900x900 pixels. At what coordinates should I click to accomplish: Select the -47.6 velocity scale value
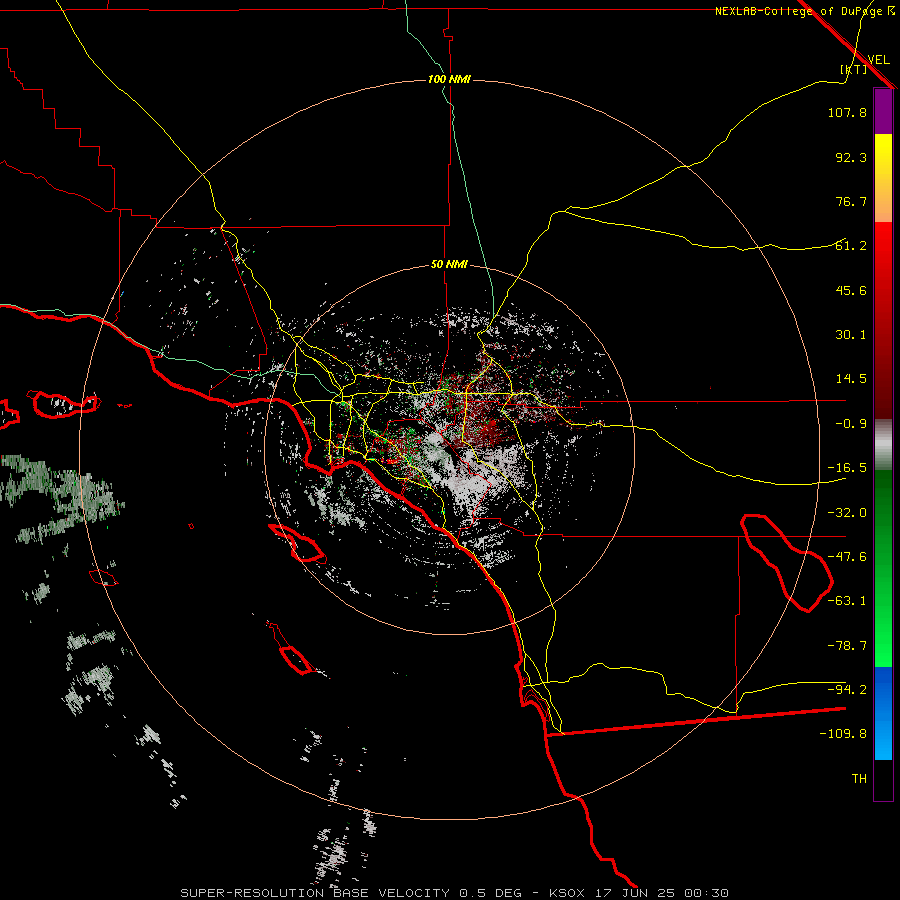[x=847, y=557]
